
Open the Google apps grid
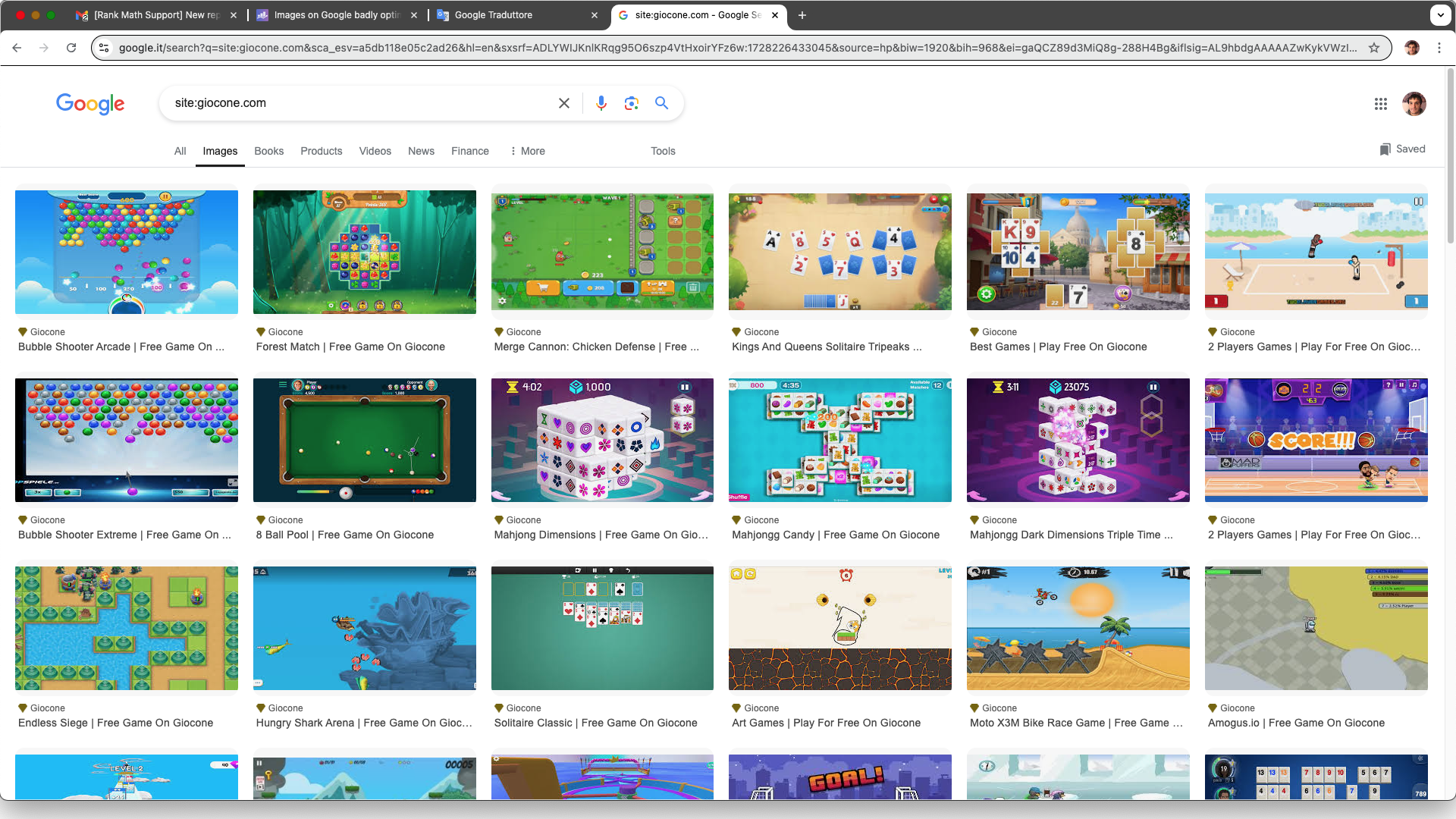[x=1381, y=104]
